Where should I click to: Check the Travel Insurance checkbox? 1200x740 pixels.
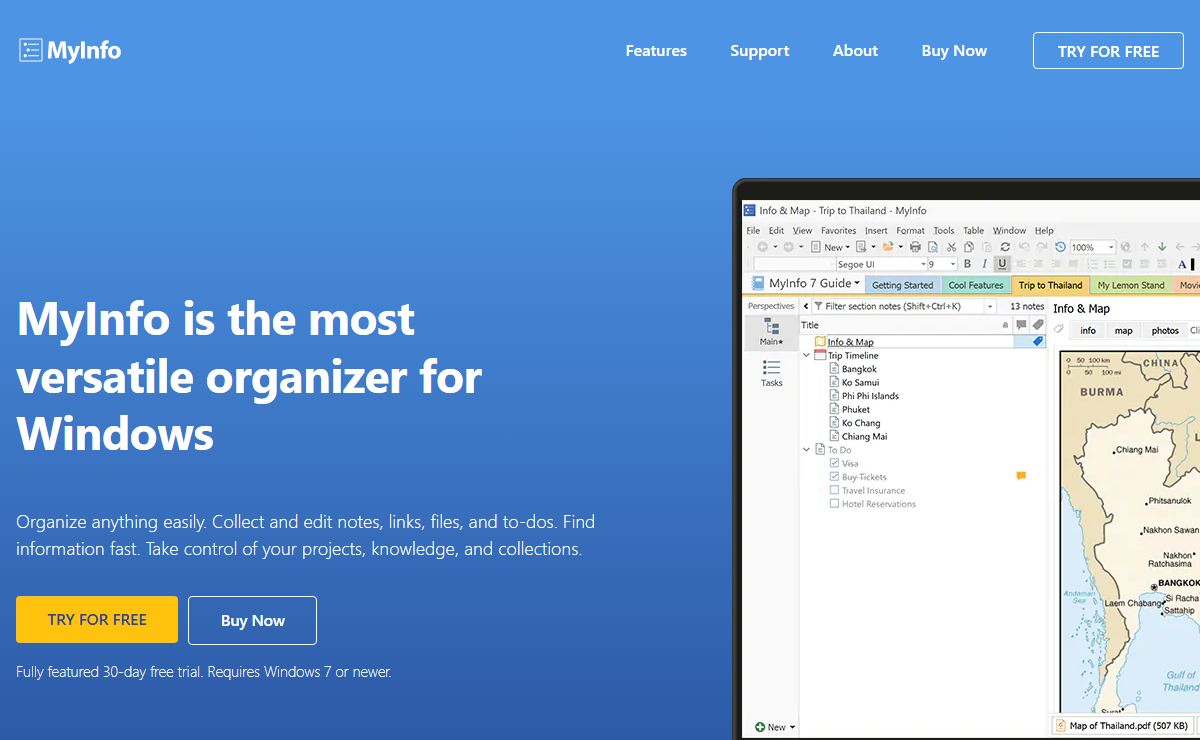tap(834, 490)
